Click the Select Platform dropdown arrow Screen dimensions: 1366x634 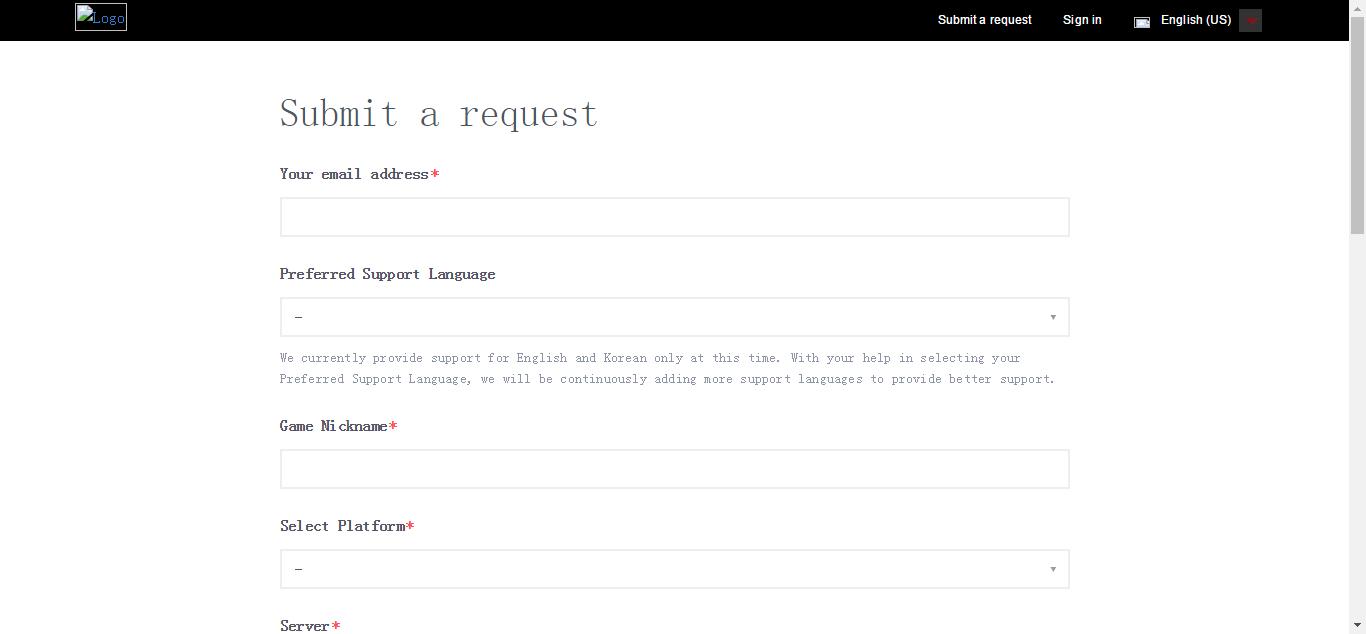[x=1052, y=570]
